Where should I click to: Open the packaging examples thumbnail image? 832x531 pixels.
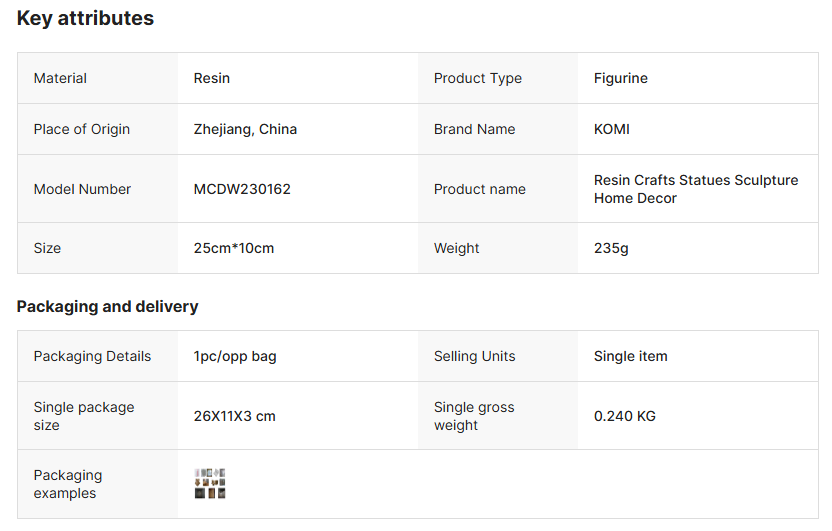point(210,484)
